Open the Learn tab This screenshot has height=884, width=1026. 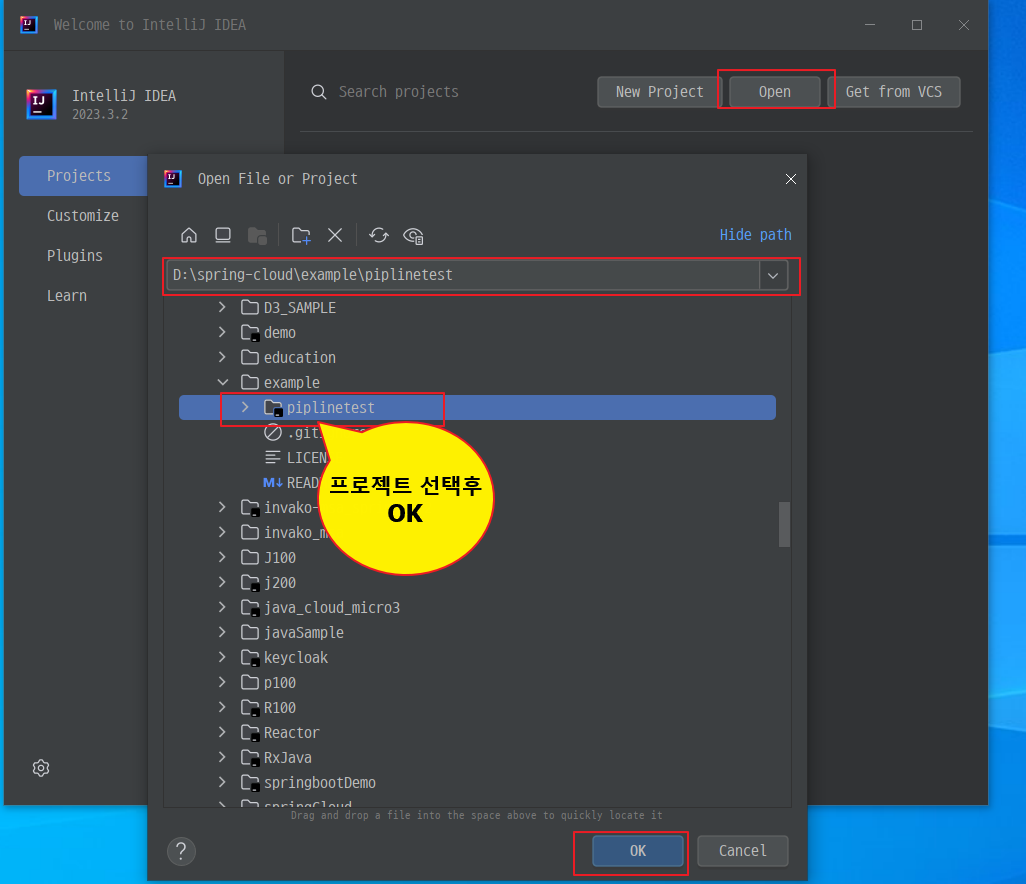pos(67,296)
